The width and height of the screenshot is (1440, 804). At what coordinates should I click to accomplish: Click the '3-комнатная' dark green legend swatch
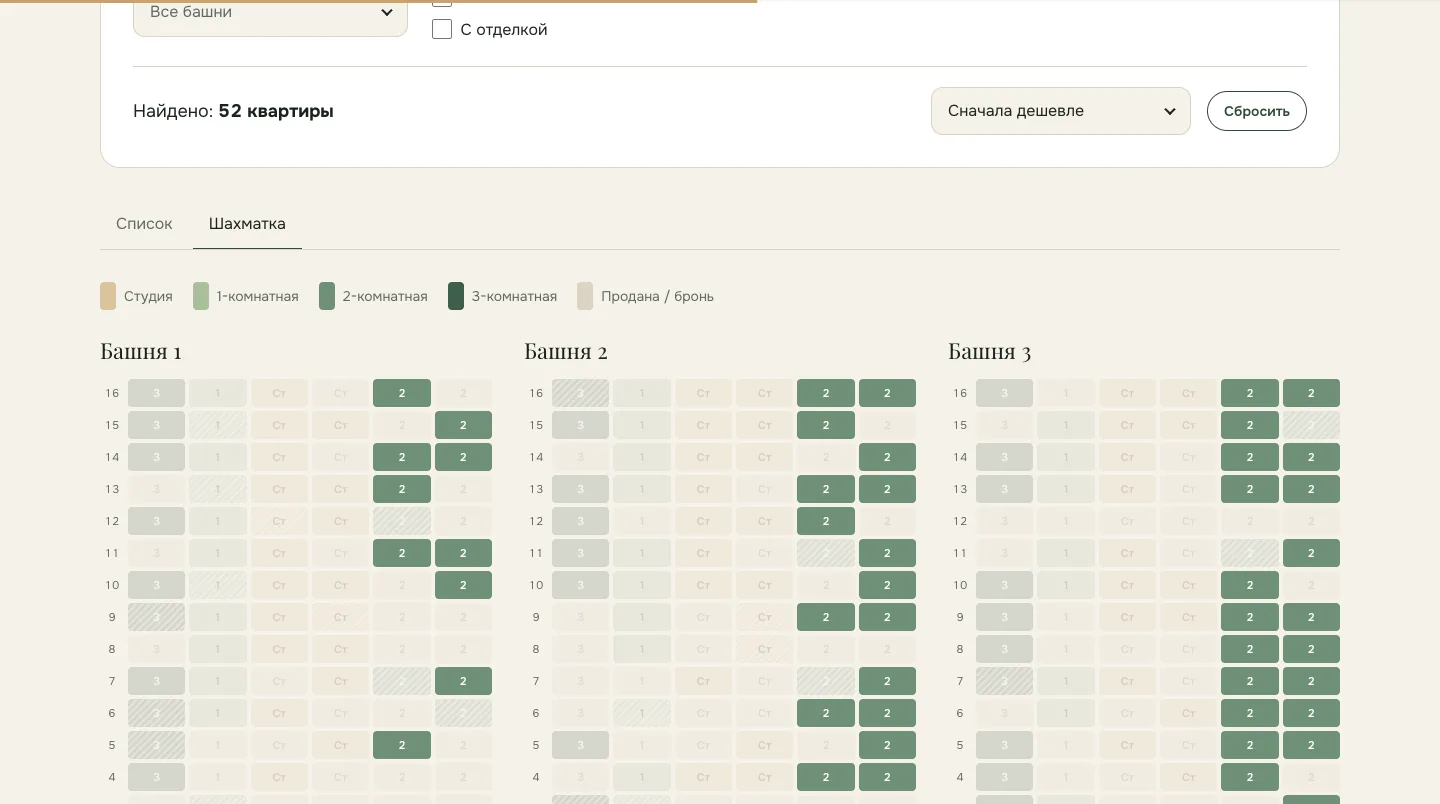pyautogui.click(x=456, y=296)
